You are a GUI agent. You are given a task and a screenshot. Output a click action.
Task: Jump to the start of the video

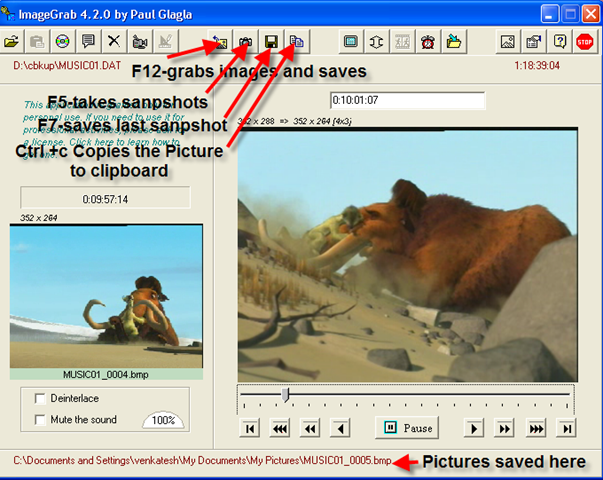pyautogui.click(x=250, y=428)
